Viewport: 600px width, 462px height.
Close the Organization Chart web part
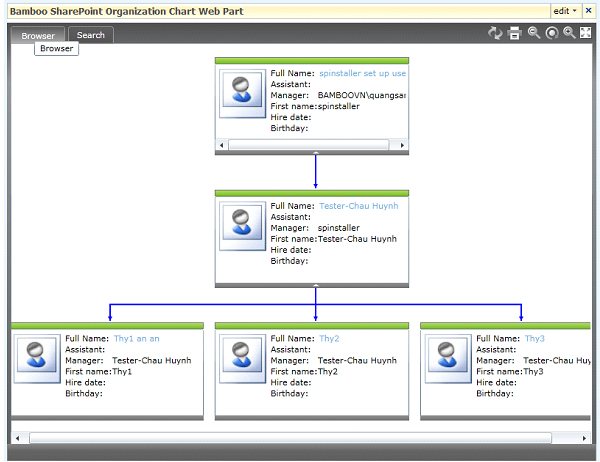click(x=589, y=11)
